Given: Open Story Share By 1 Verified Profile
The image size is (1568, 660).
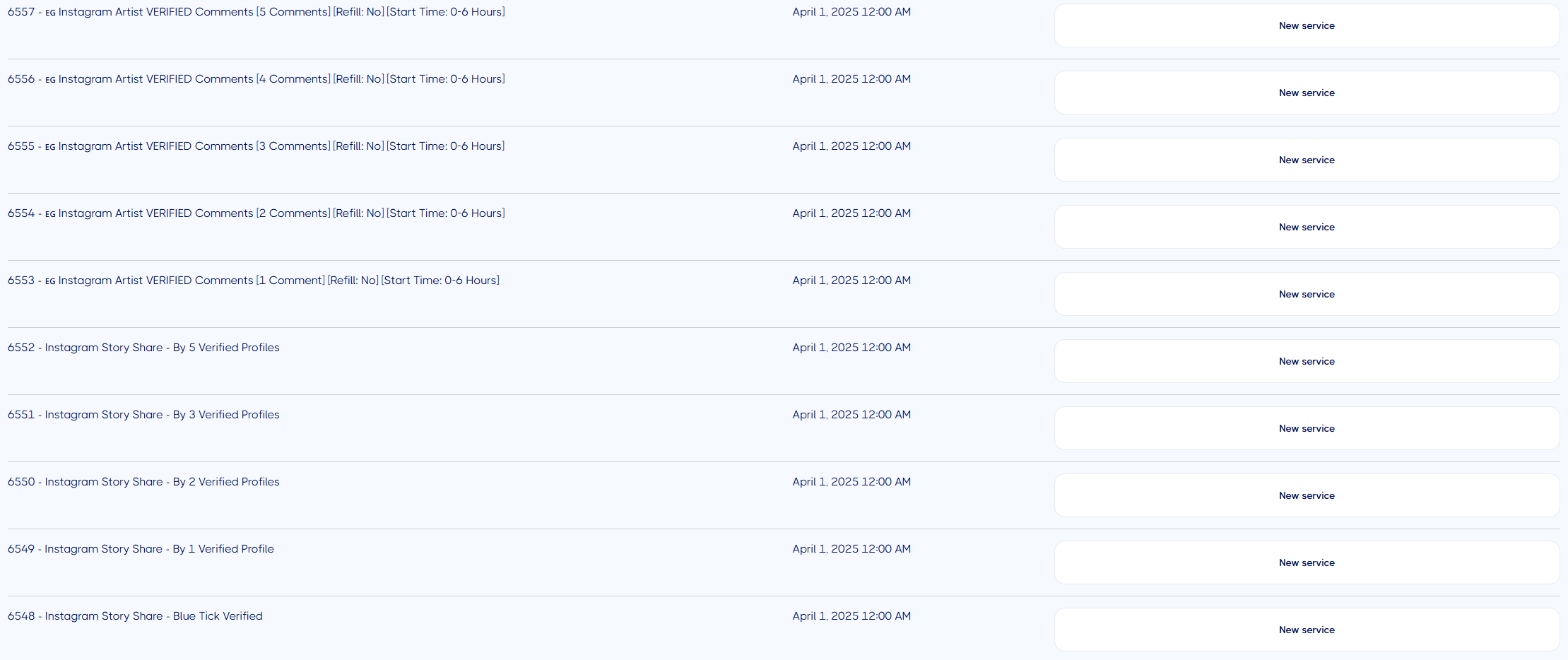Looking at the screenshot, I should pyautogui.click(x=141, y=549).
